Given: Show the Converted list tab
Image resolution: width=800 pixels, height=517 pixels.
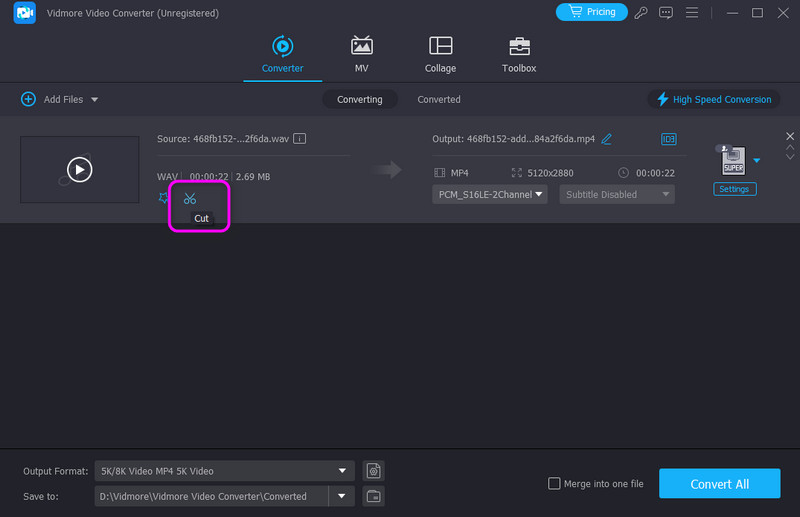Looking at the screenshot, I should point(439,100).
